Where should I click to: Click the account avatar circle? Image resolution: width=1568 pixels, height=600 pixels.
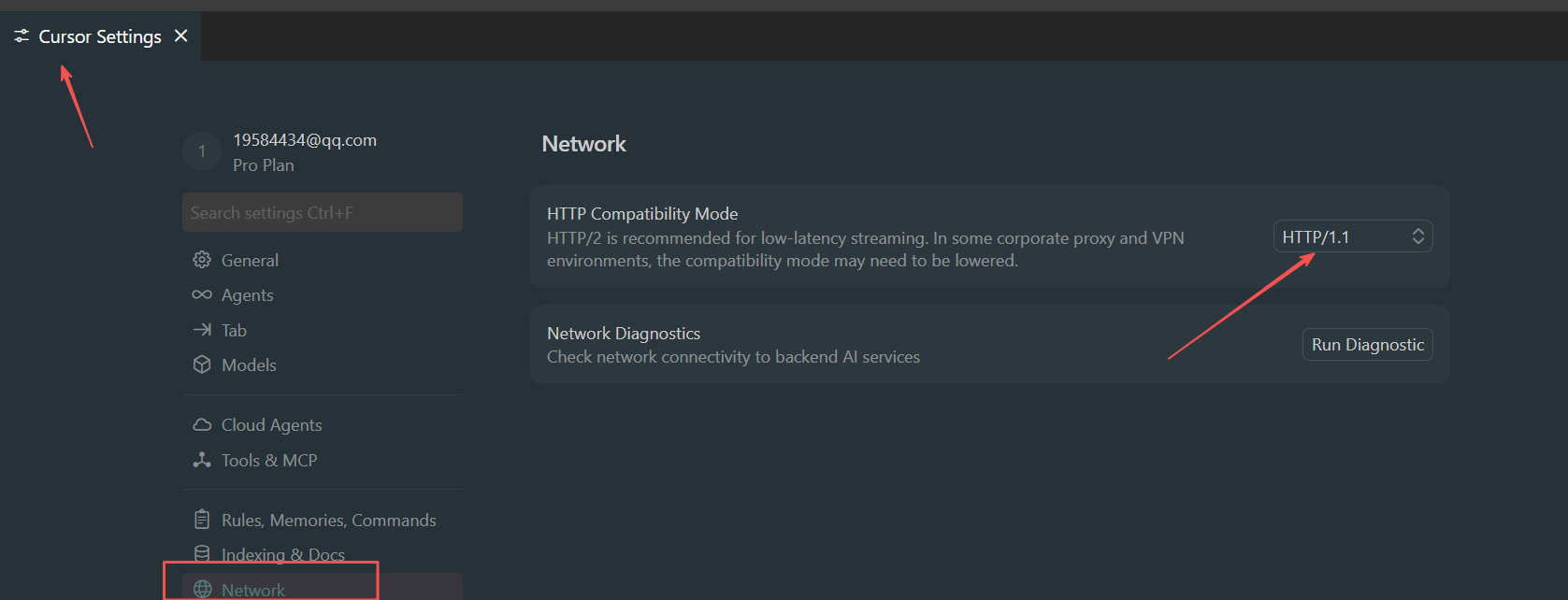(x=202, y=151)
